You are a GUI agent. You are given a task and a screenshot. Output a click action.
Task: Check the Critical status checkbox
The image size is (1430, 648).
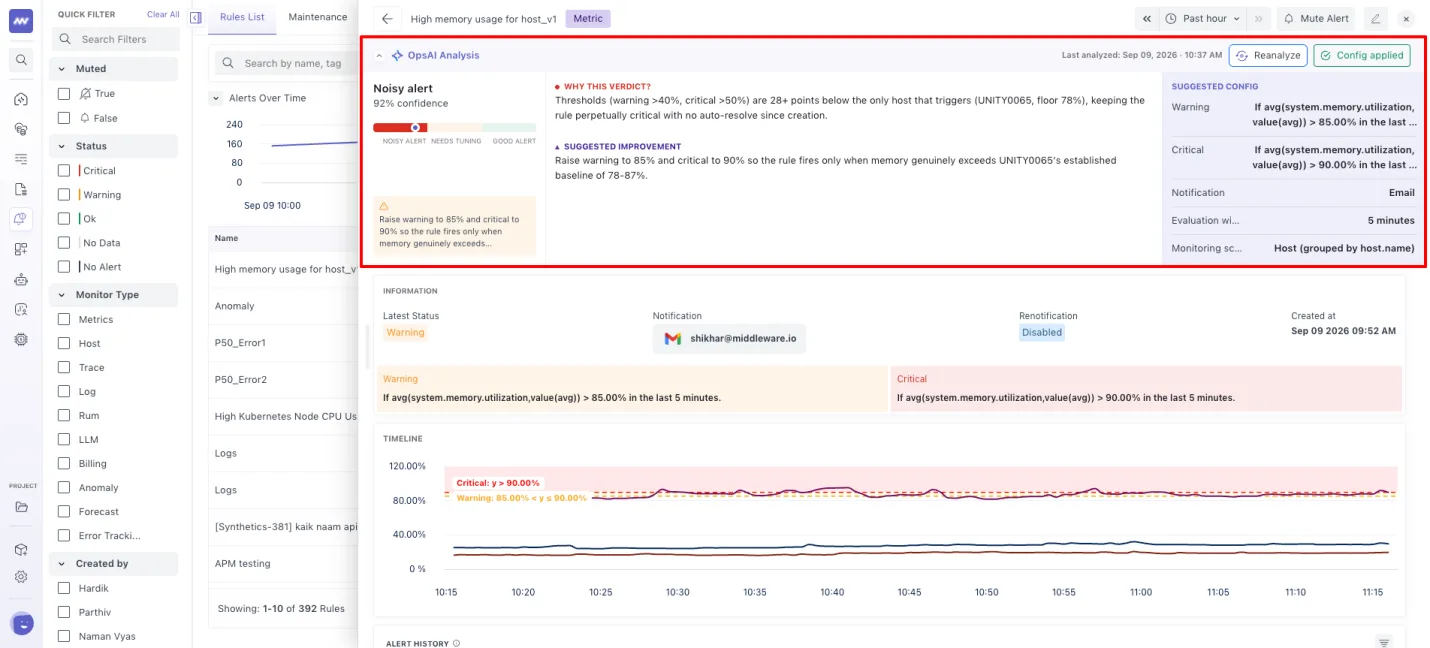click(x=64, y=170)
